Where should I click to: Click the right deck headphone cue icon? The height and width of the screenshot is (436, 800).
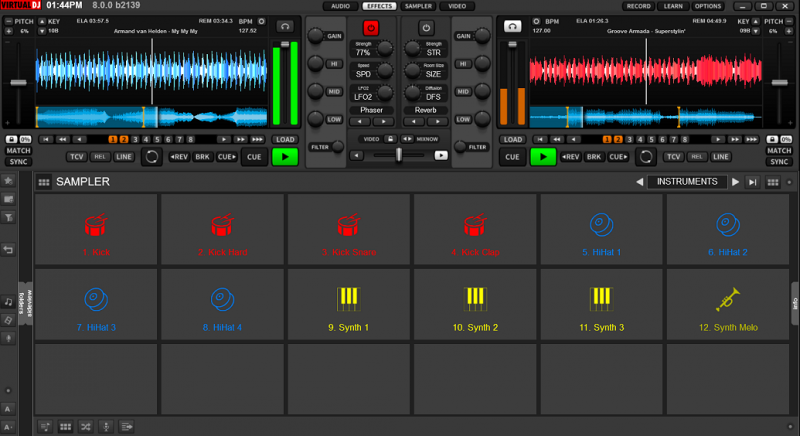(x=512, y=27)
